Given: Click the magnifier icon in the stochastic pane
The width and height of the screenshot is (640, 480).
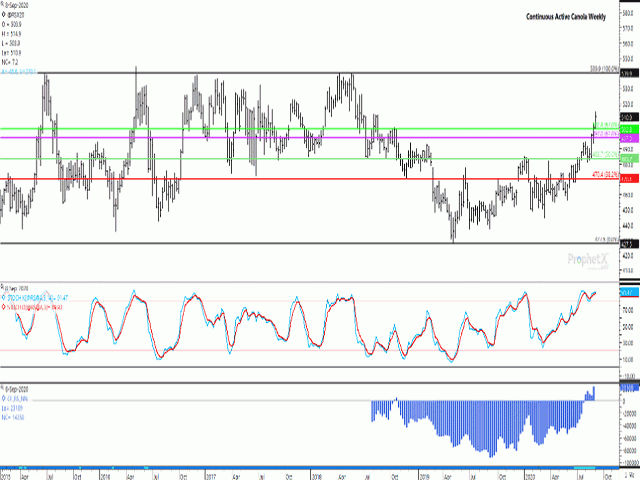Looking at the screenshot, I should 2,288.
